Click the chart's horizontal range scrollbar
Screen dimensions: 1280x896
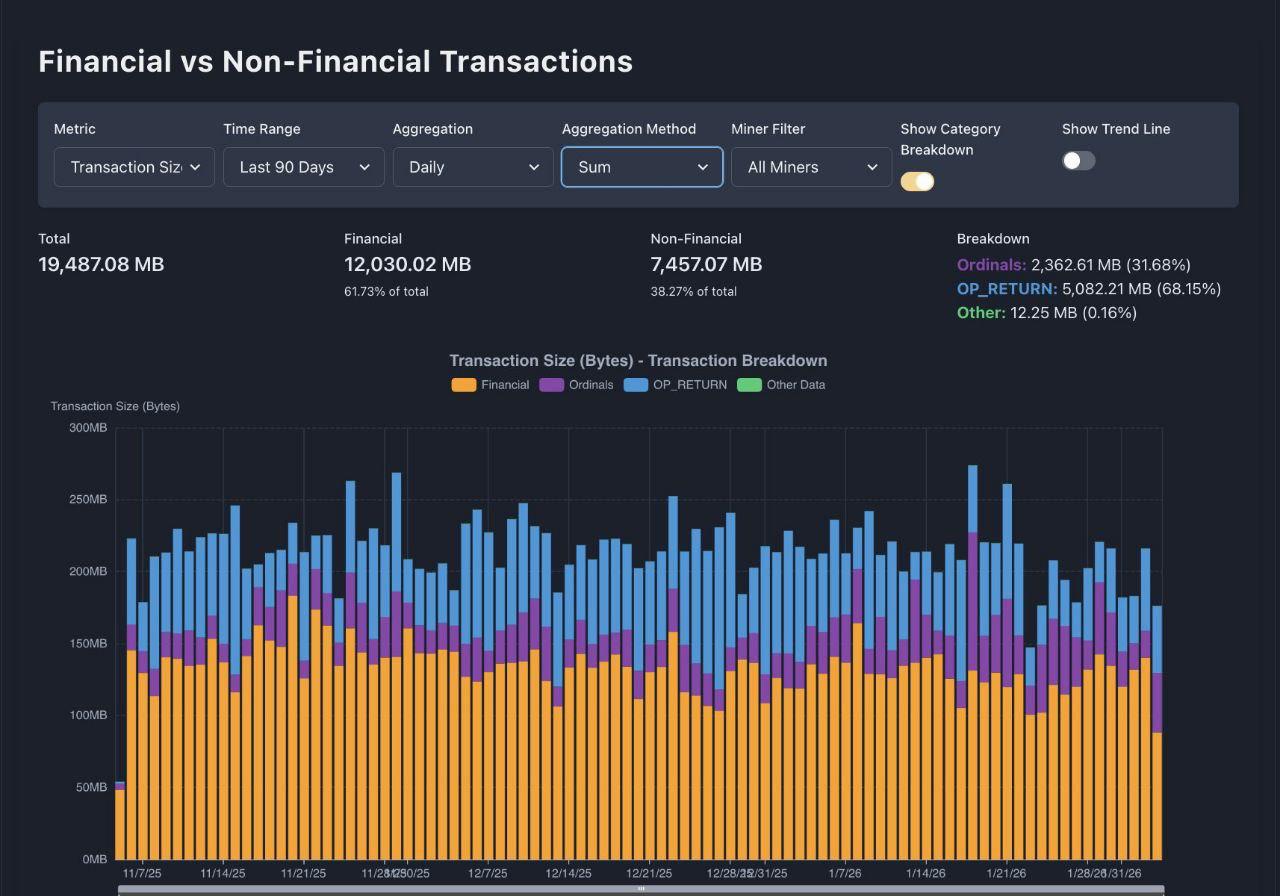640,889
